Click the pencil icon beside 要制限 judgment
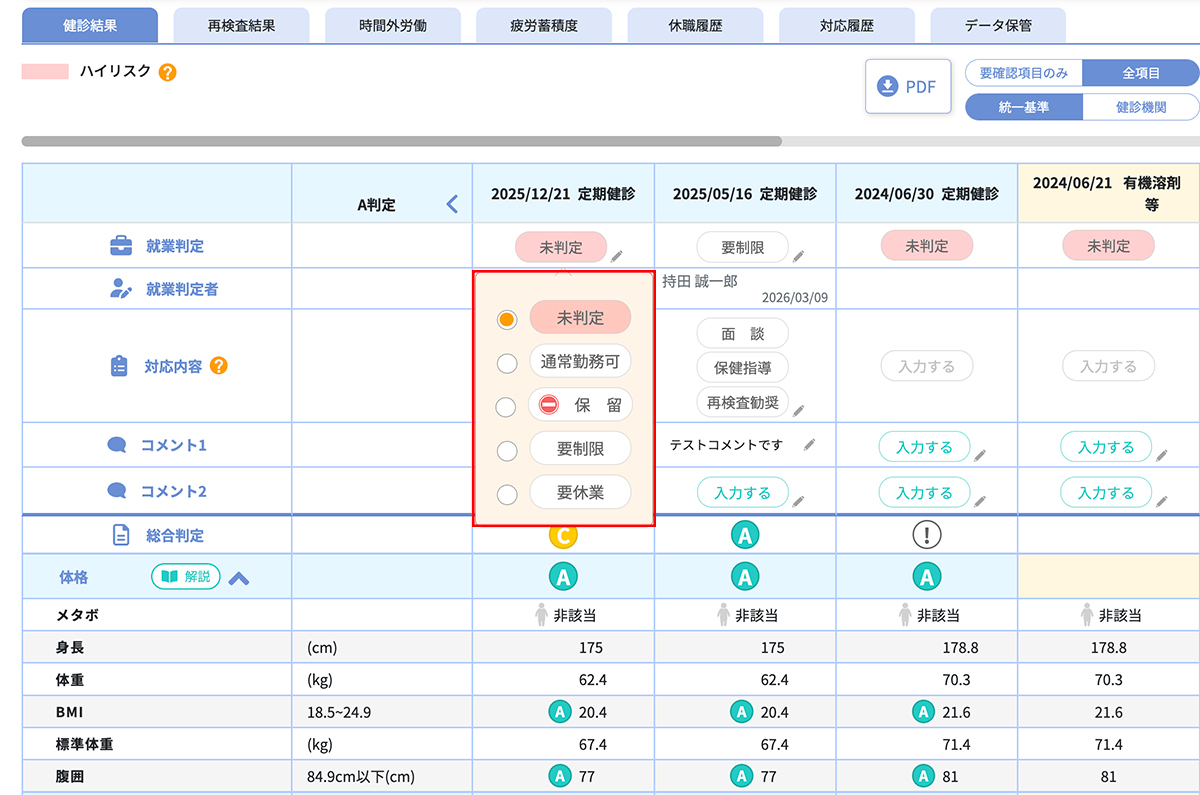The height and width of the screenshot is (795, 1200). click(798, 256)
